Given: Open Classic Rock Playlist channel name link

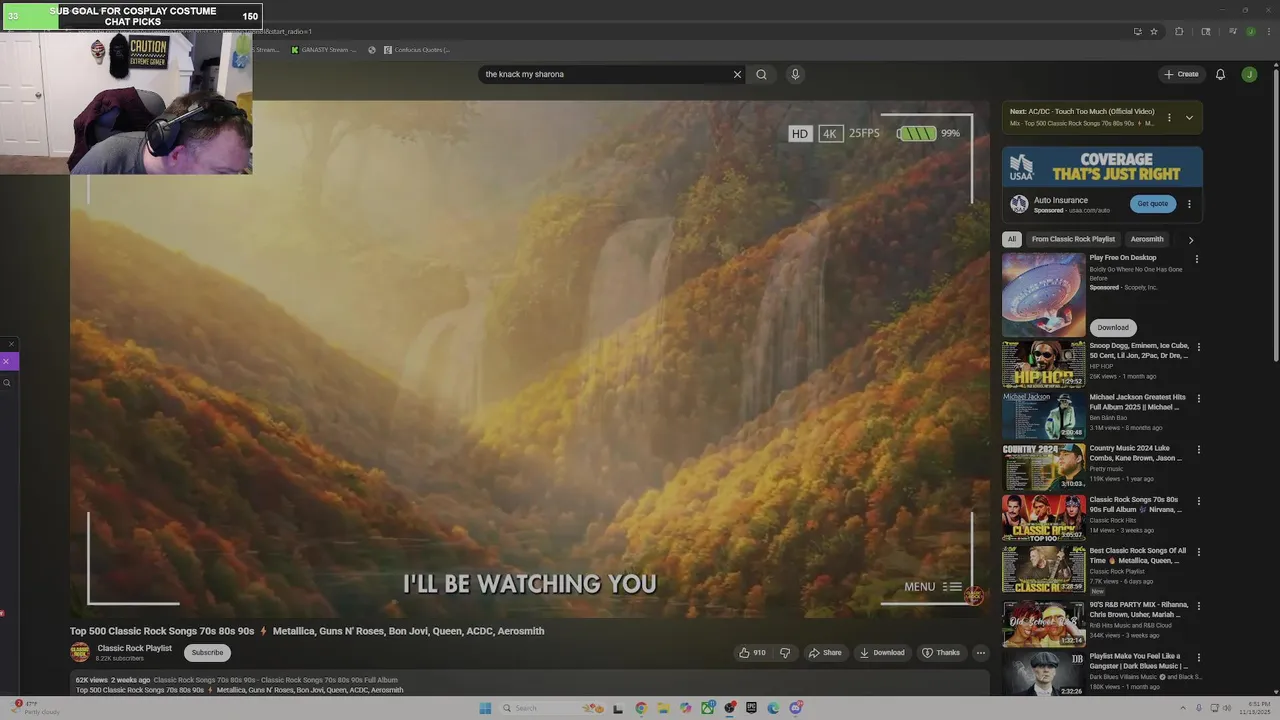Looking at the screenshot, I should click(x=135, y=648).
